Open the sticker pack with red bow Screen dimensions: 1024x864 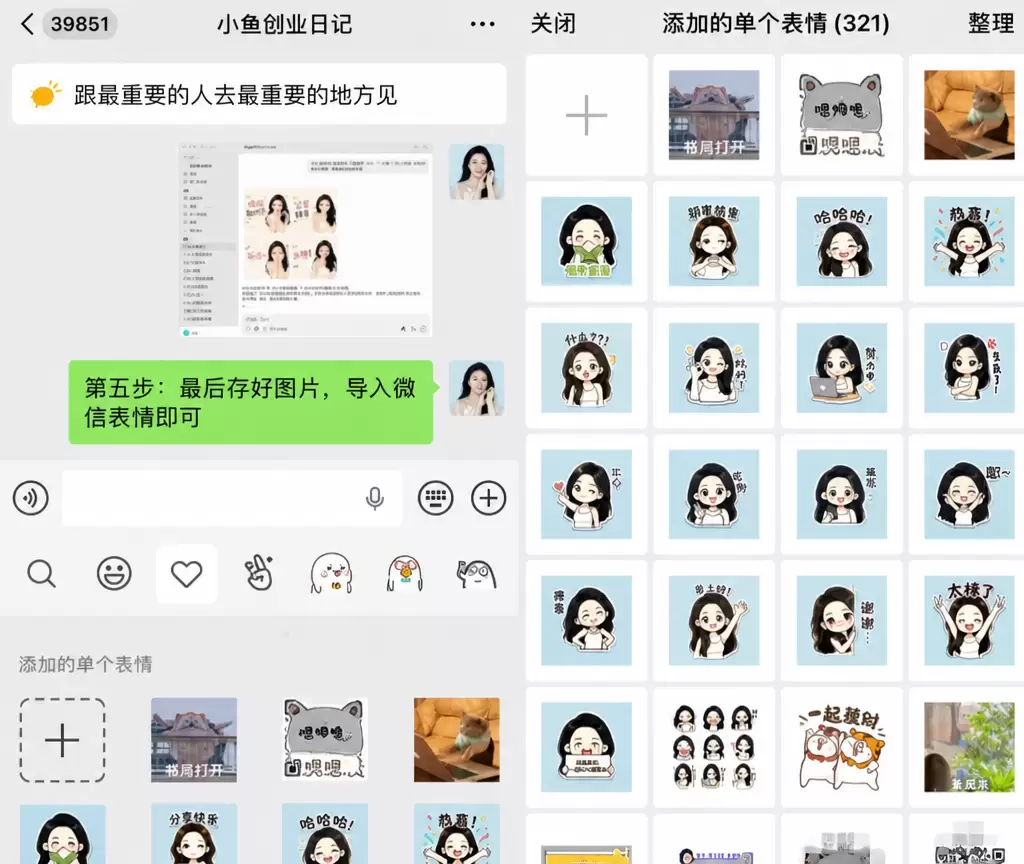405,573
